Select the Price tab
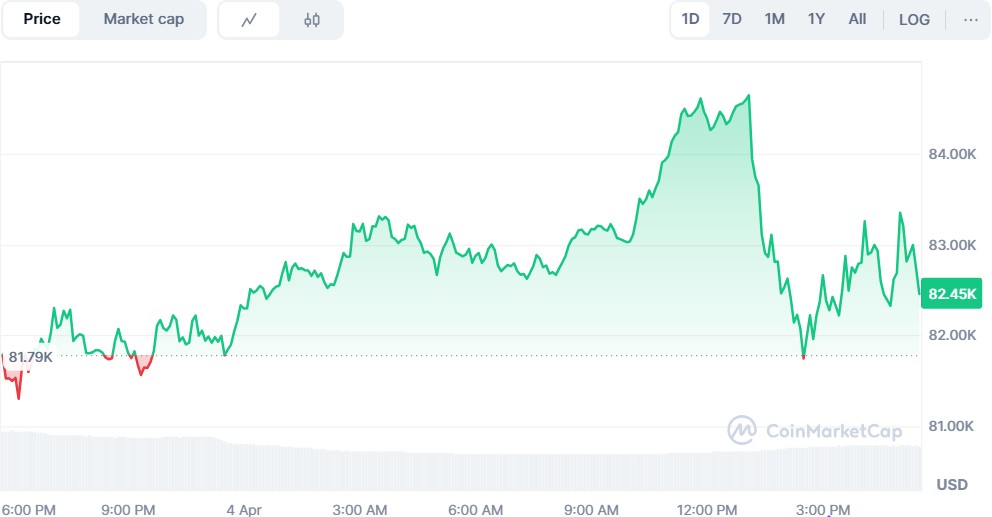992x517 pixels. [x=42, y=19]
